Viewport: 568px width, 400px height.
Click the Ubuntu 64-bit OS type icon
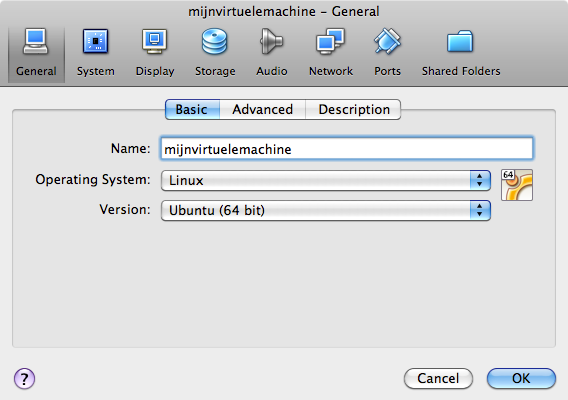pos(517,185)
